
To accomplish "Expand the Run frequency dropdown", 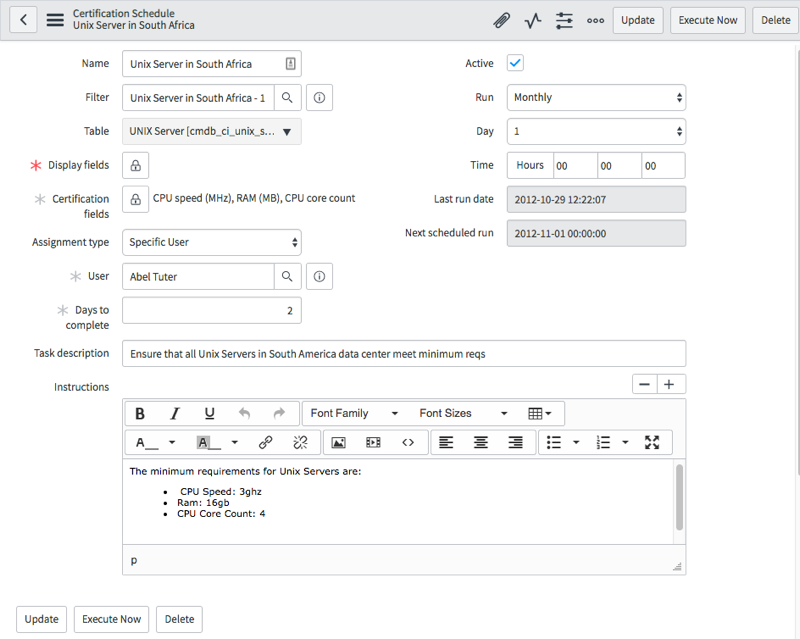I will (x=596, y=97).
